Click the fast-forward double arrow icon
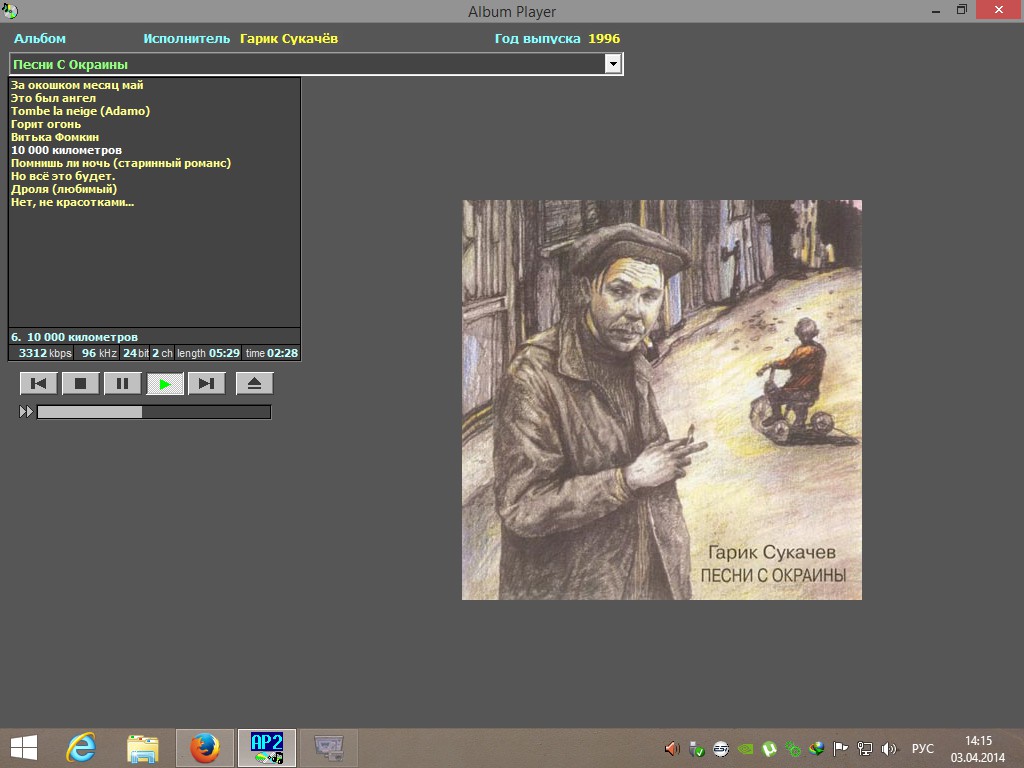 [25, 411]
